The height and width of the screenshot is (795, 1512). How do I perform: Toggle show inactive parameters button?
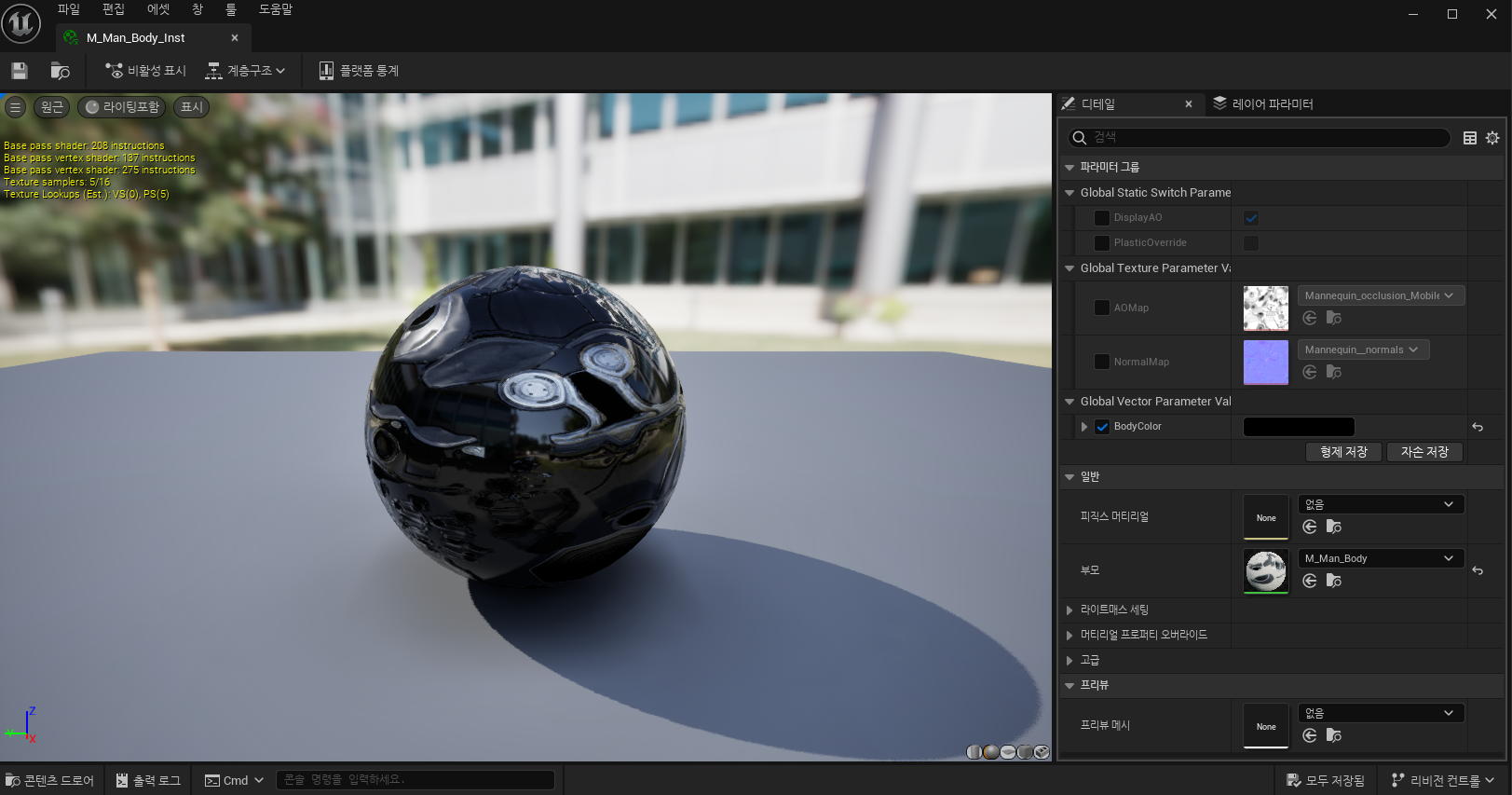point(145,71)
